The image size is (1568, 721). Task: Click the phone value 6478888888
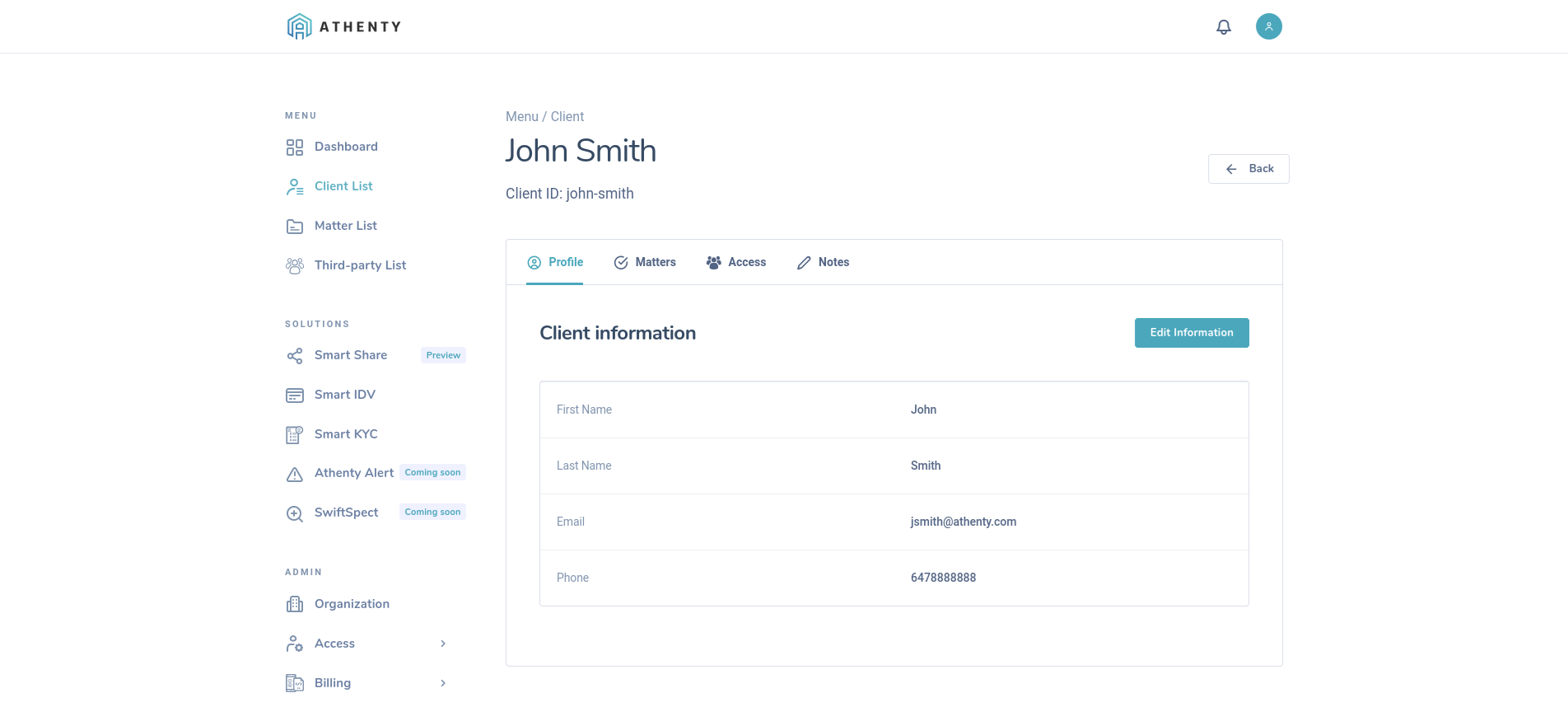click(943, 578)
